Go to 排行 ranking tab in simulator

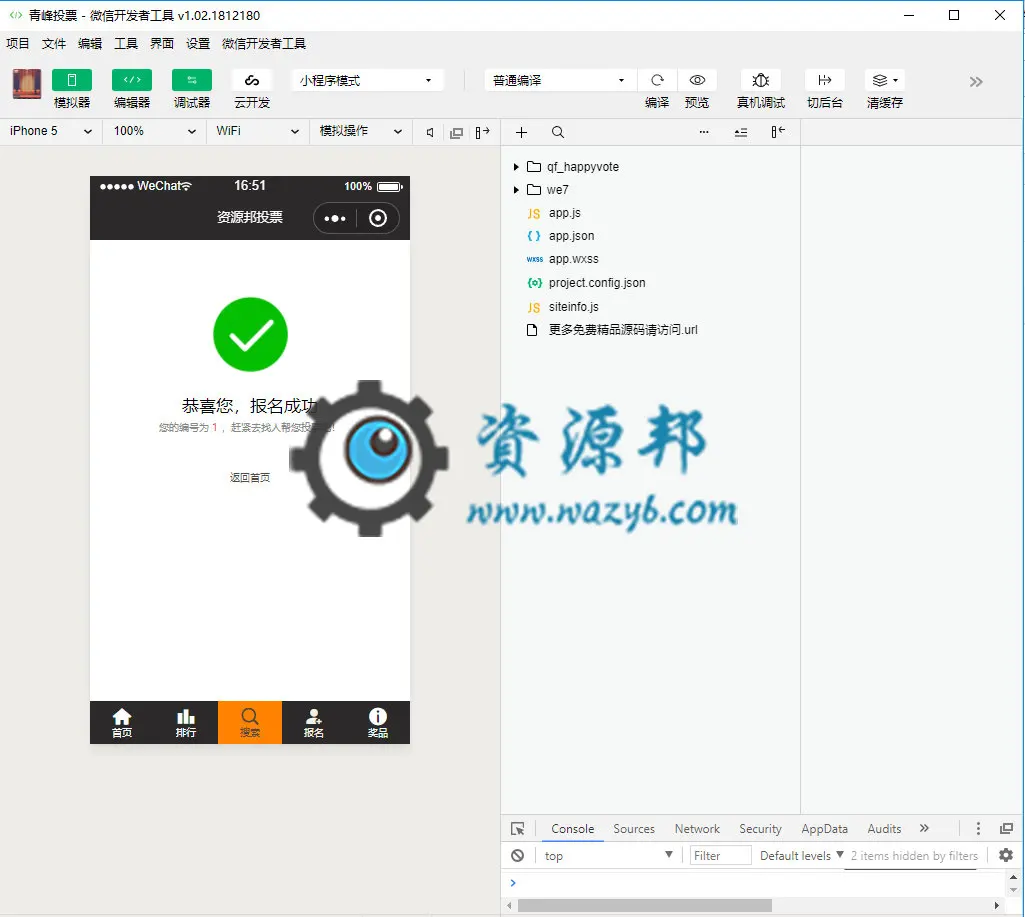click(186, 723)
